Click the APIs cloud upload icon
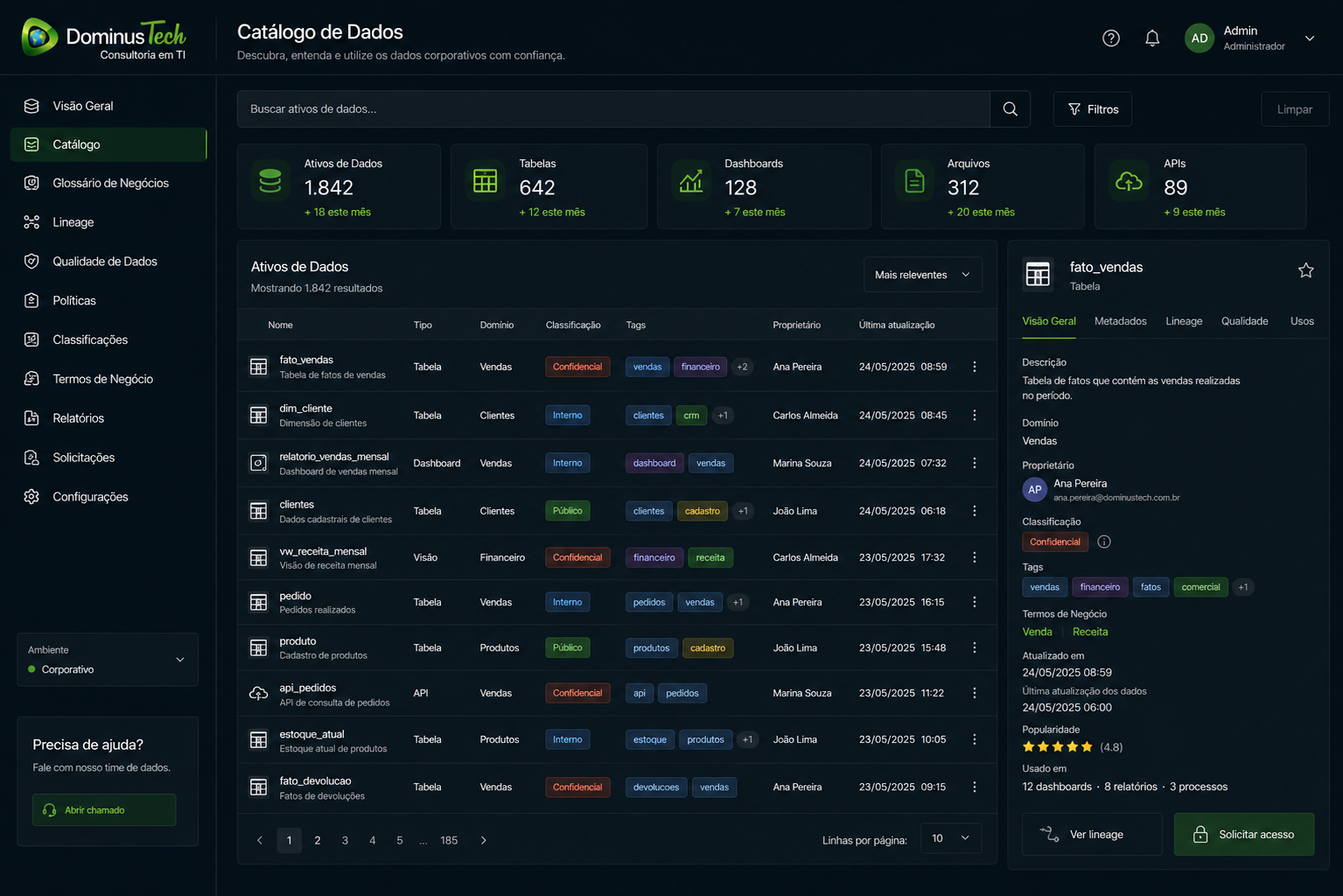Screen dimensions: 1343x896 [x=1129, y=181]
